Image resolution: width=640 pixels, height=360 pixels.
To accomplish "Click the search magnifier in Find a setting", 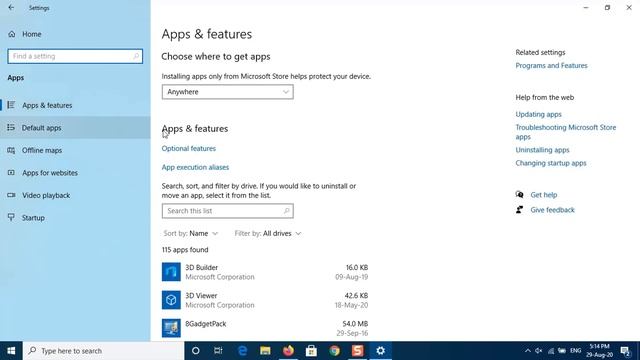I will click(136, 56).
